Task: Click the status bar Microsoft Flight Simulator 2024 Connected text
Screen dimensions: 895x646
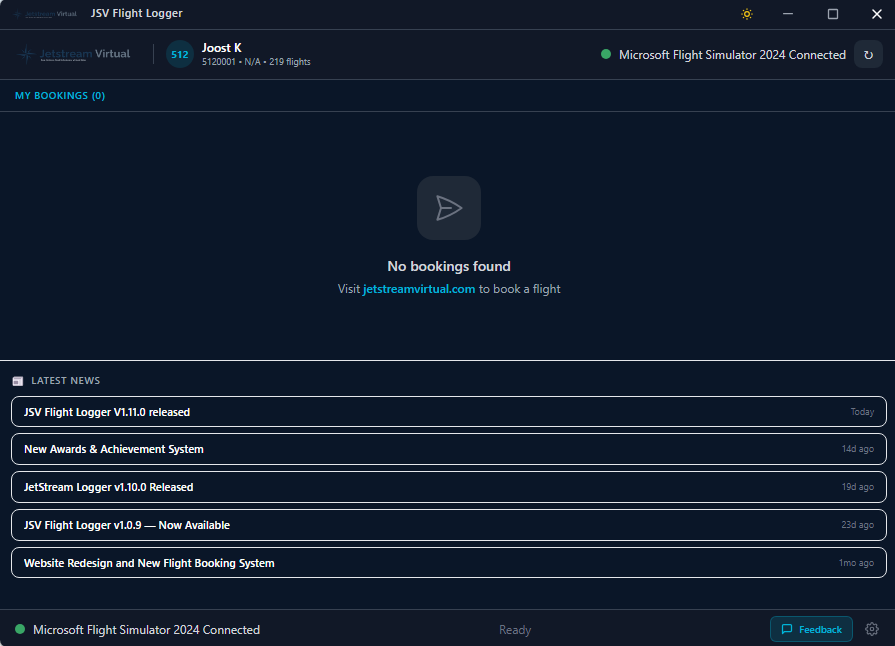Action: pos(146,629)
